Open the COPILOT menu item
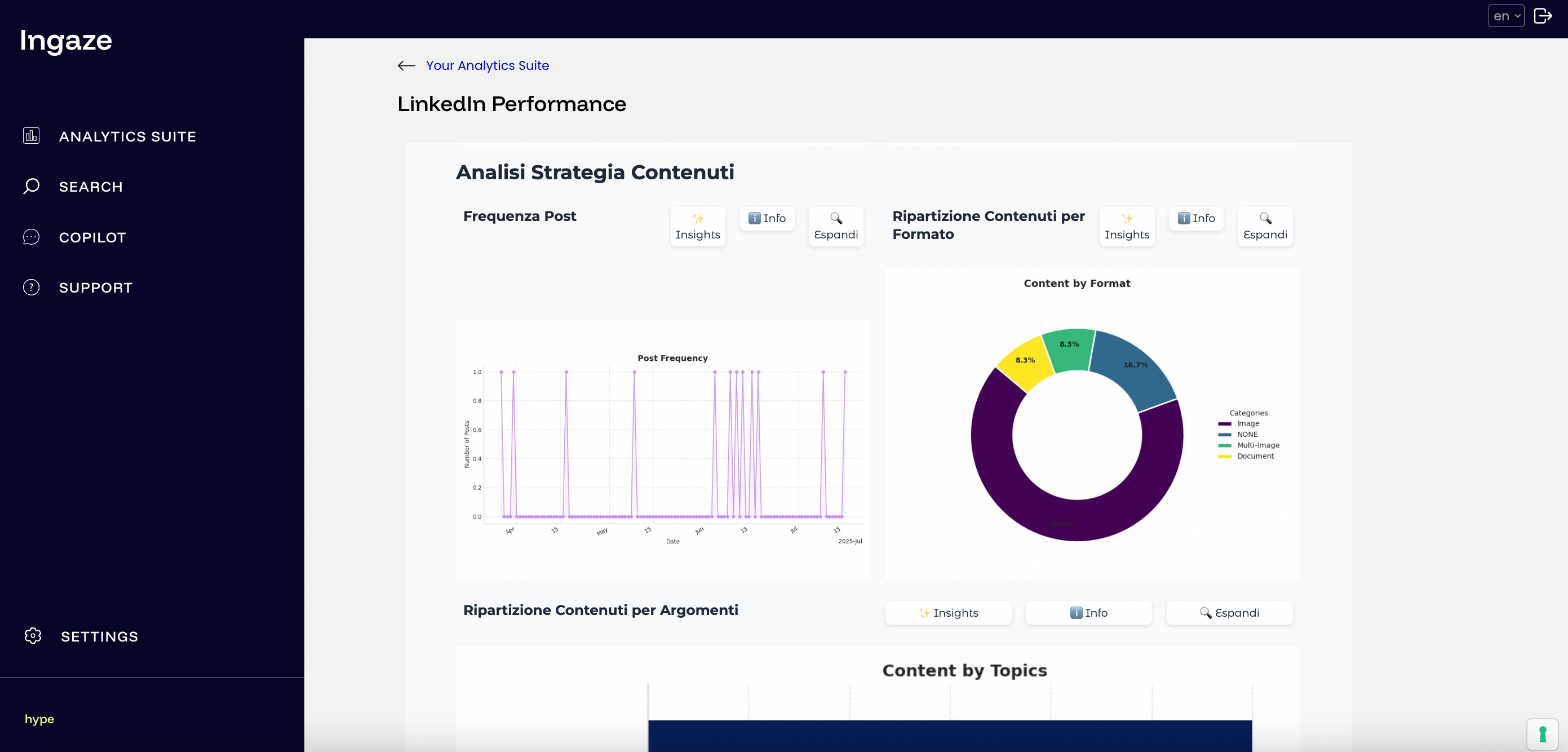Viewport: 1568px width, 752px height. pos(92,237)
